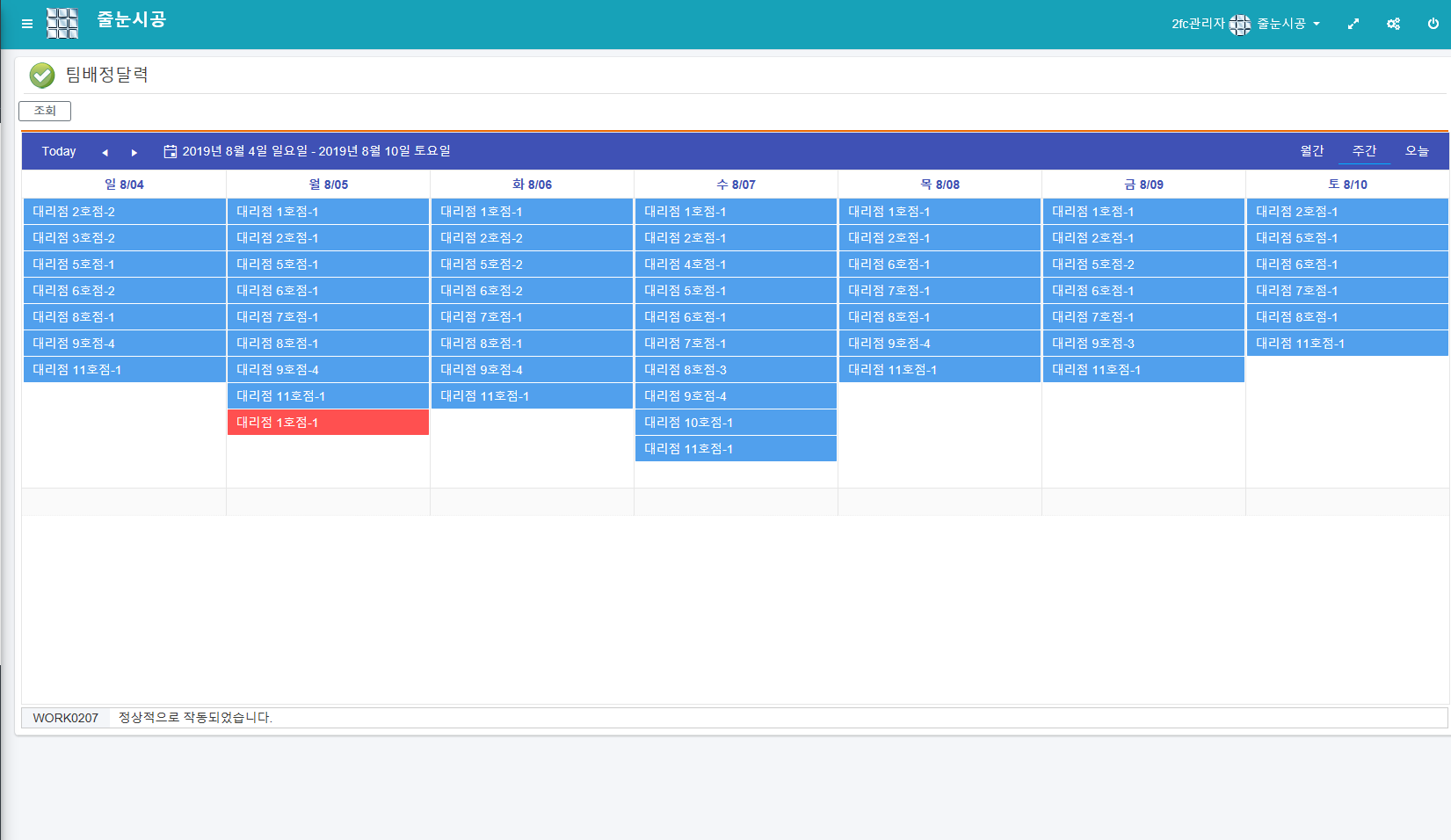Click the power logout icon
1451x840 pixels.
coord(1433,24)
